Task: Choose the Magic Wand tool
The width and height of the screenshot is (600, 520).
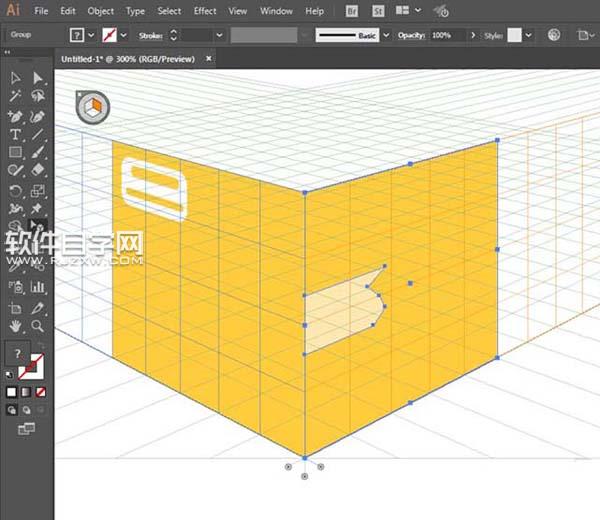Action: click(15, 96)
